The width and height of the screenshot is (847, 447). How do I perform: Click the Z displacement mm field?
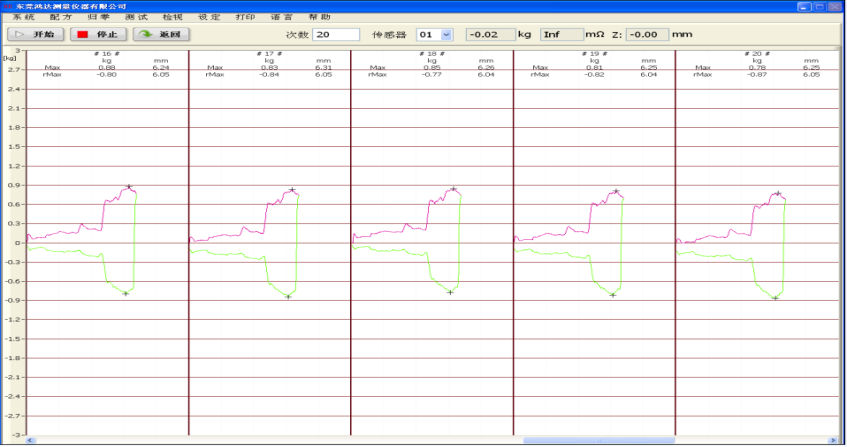point(639,34)
